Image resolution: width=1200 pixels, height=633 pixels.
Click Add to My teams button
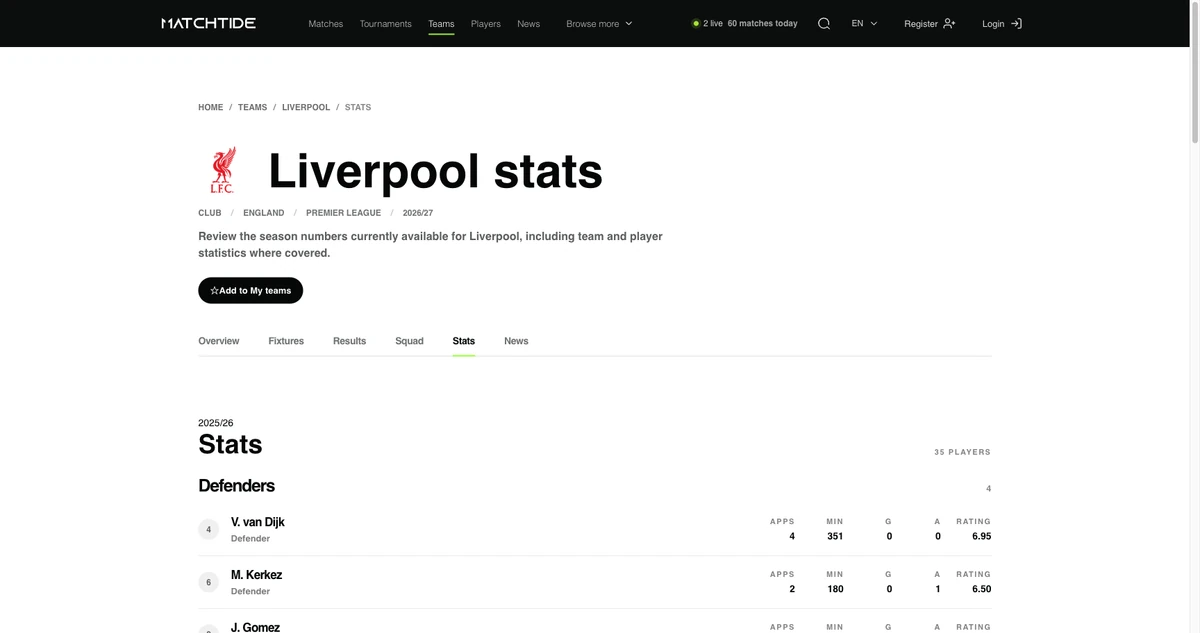pyautogui.click(x=251, y=290)
